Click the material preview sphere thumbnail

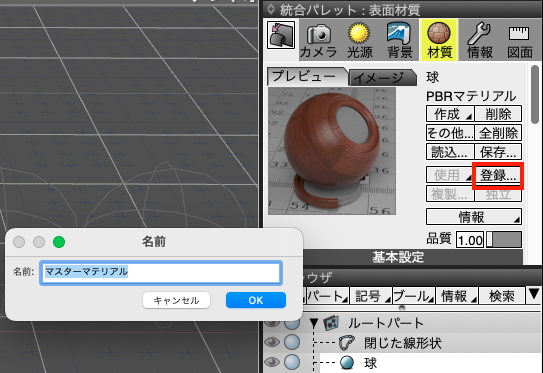[332, 151]
